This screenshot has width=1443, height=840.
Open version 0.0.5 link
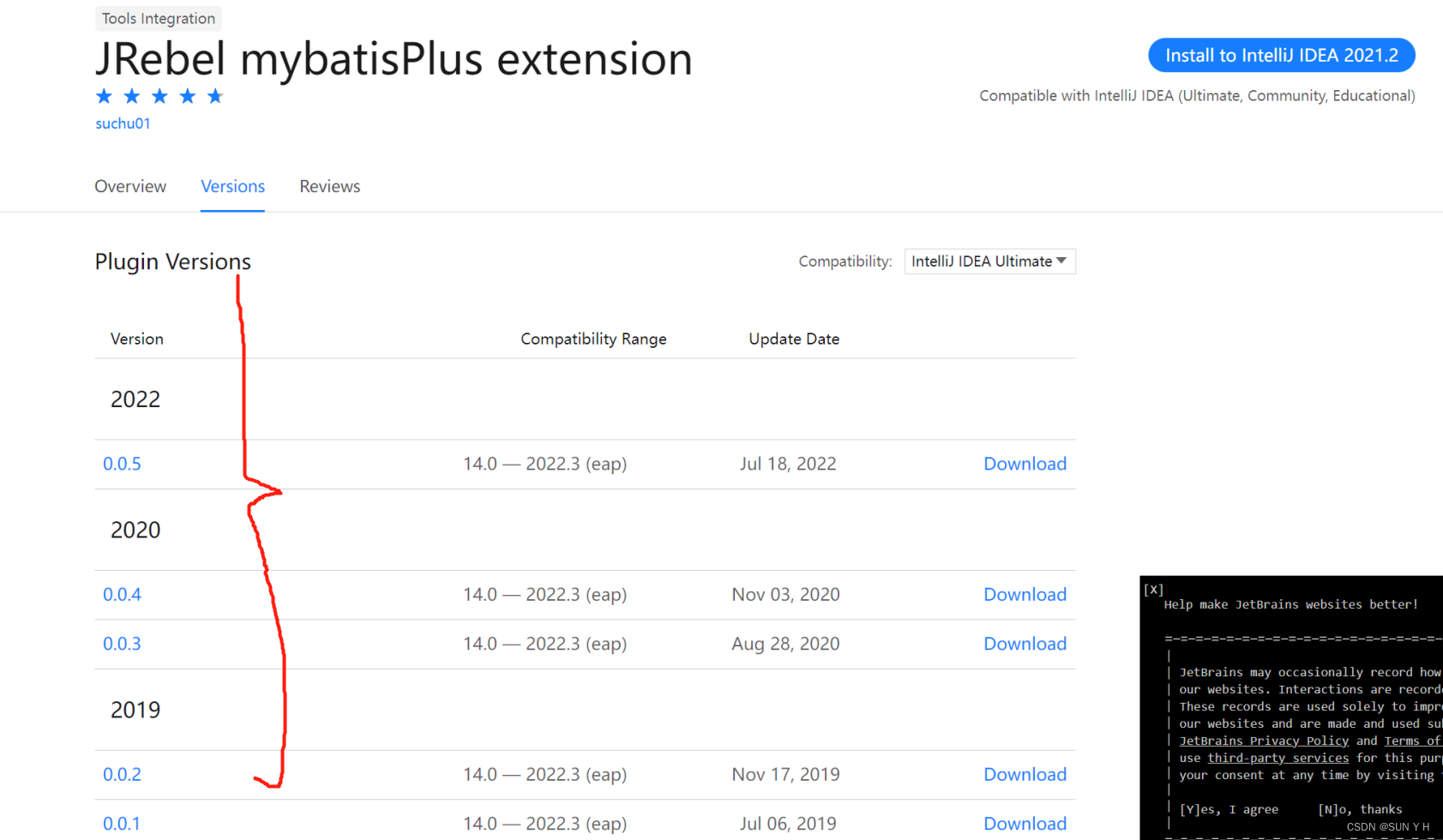point(122,464)
